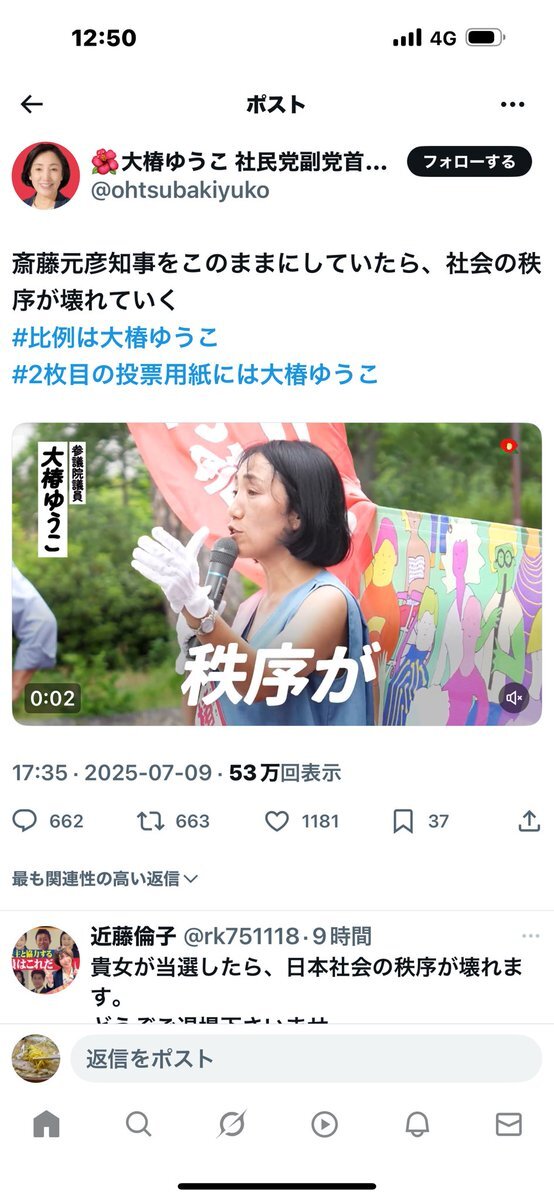Screen dimensions: 554x1200
Task: Open more options on 近藤倫子's reply
Action: click(531, 936)
